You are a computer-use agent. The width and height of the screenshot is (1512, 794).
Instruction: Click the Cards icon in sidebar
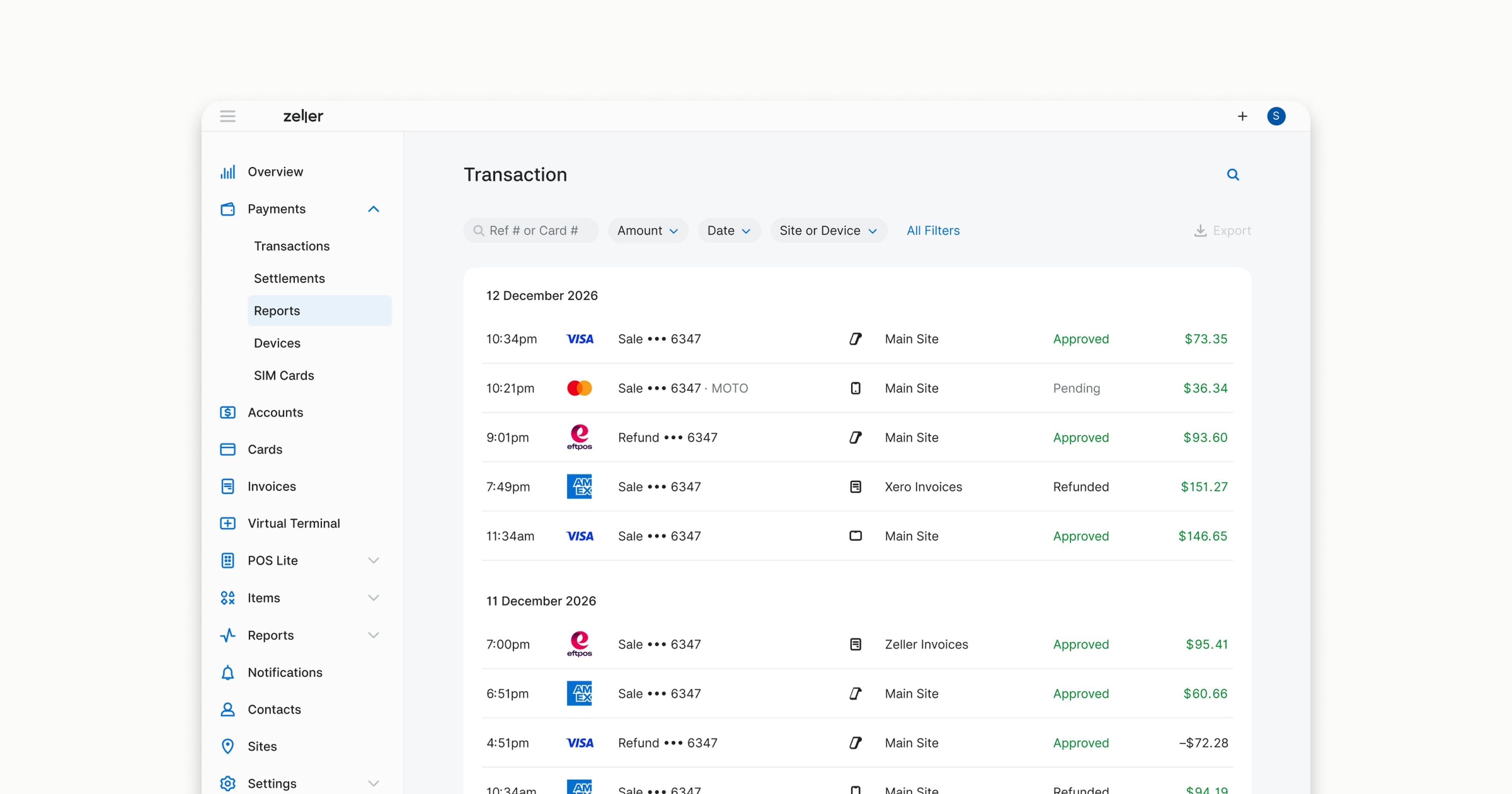pos(228,449)
